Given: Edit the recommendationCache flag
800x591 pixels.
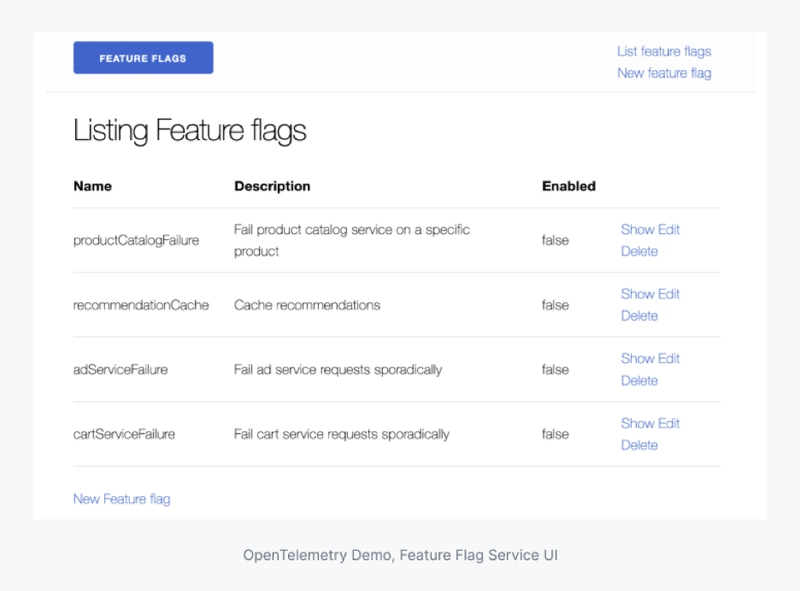Looking at the screenshot, I should click(669, 294).
